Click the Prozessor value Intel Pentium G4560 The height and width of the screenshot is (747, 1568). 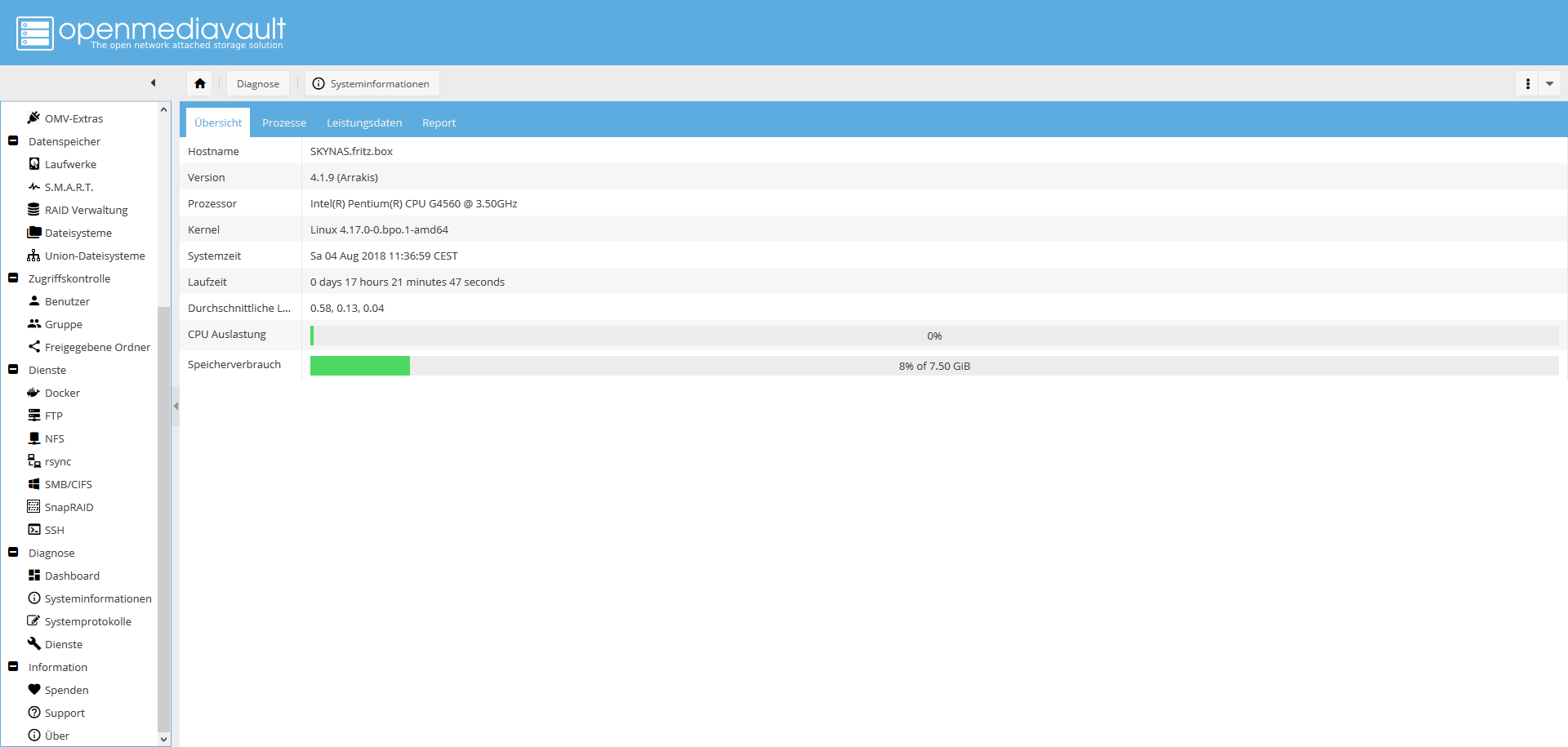click(413, 203)
